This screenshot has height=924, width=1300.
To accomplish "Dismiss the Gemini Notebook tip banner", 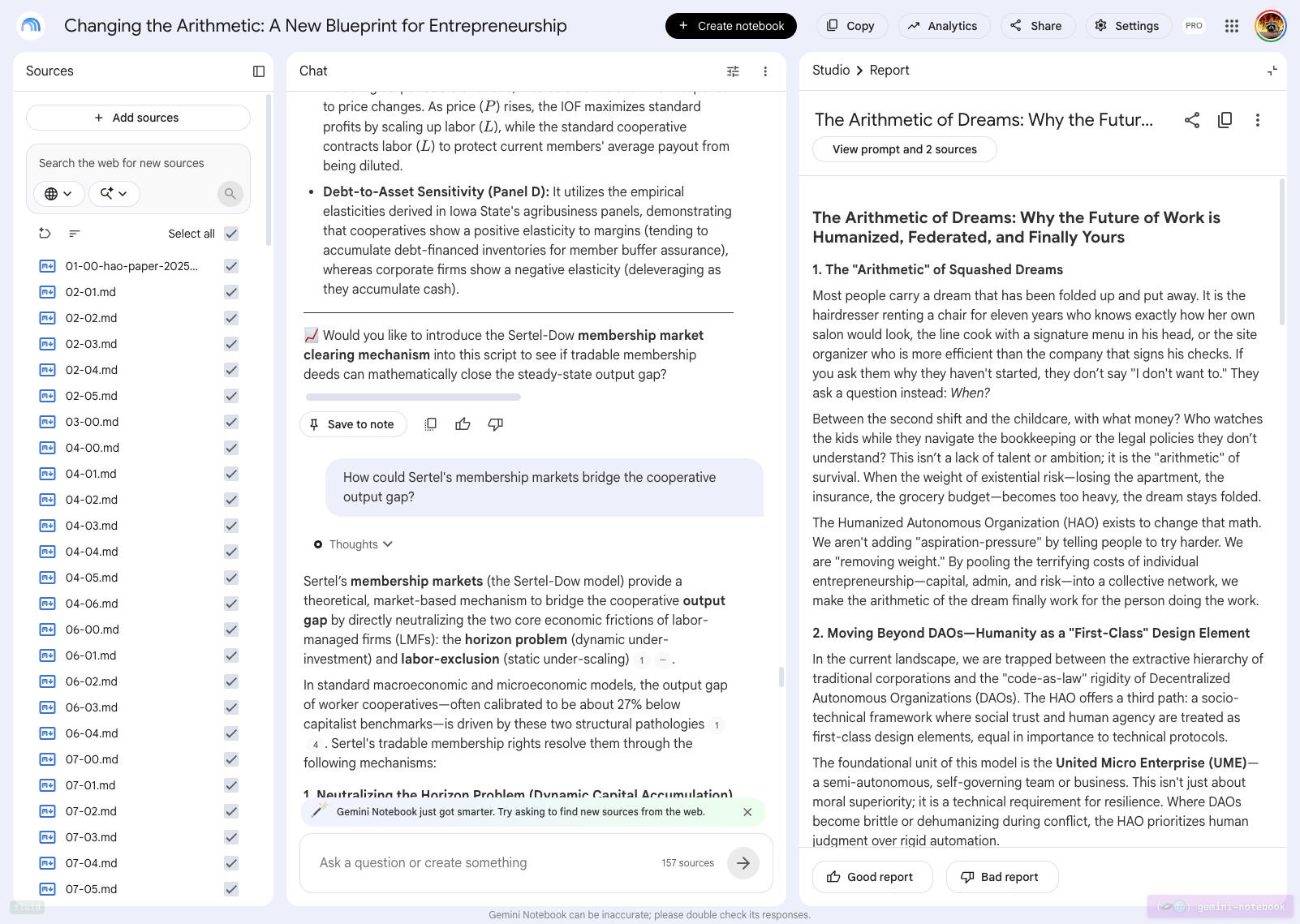I will click(x=747, y=812).
